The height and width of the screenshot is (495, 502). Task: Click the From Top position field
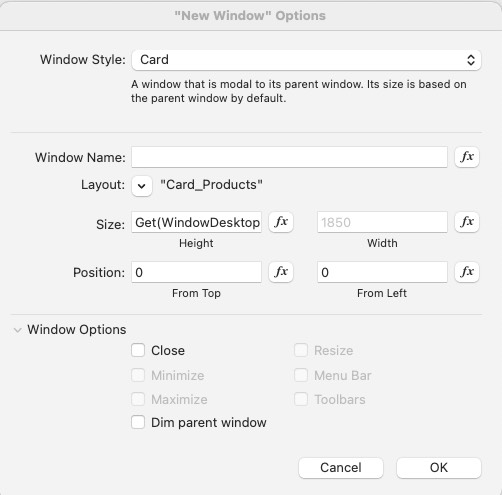point(197,272)
